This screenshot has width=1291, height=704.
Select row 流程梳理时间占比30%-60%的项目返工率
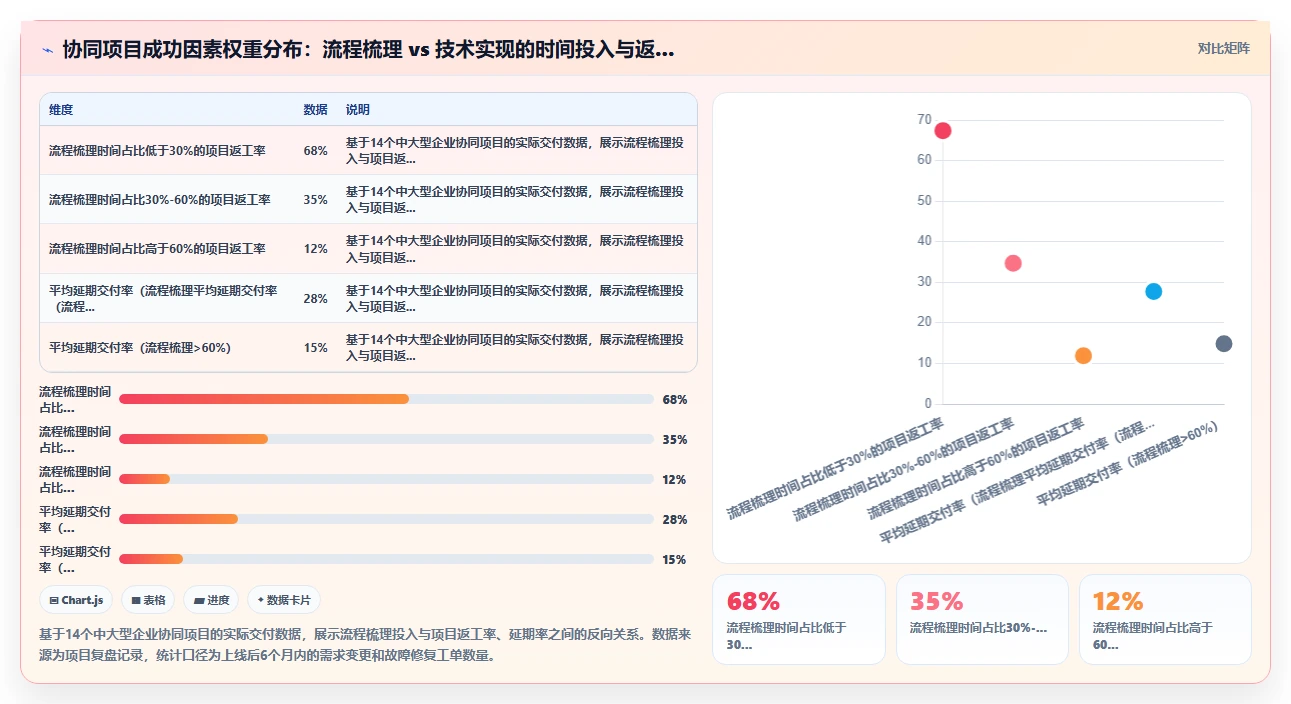click(x=368, y=200)
